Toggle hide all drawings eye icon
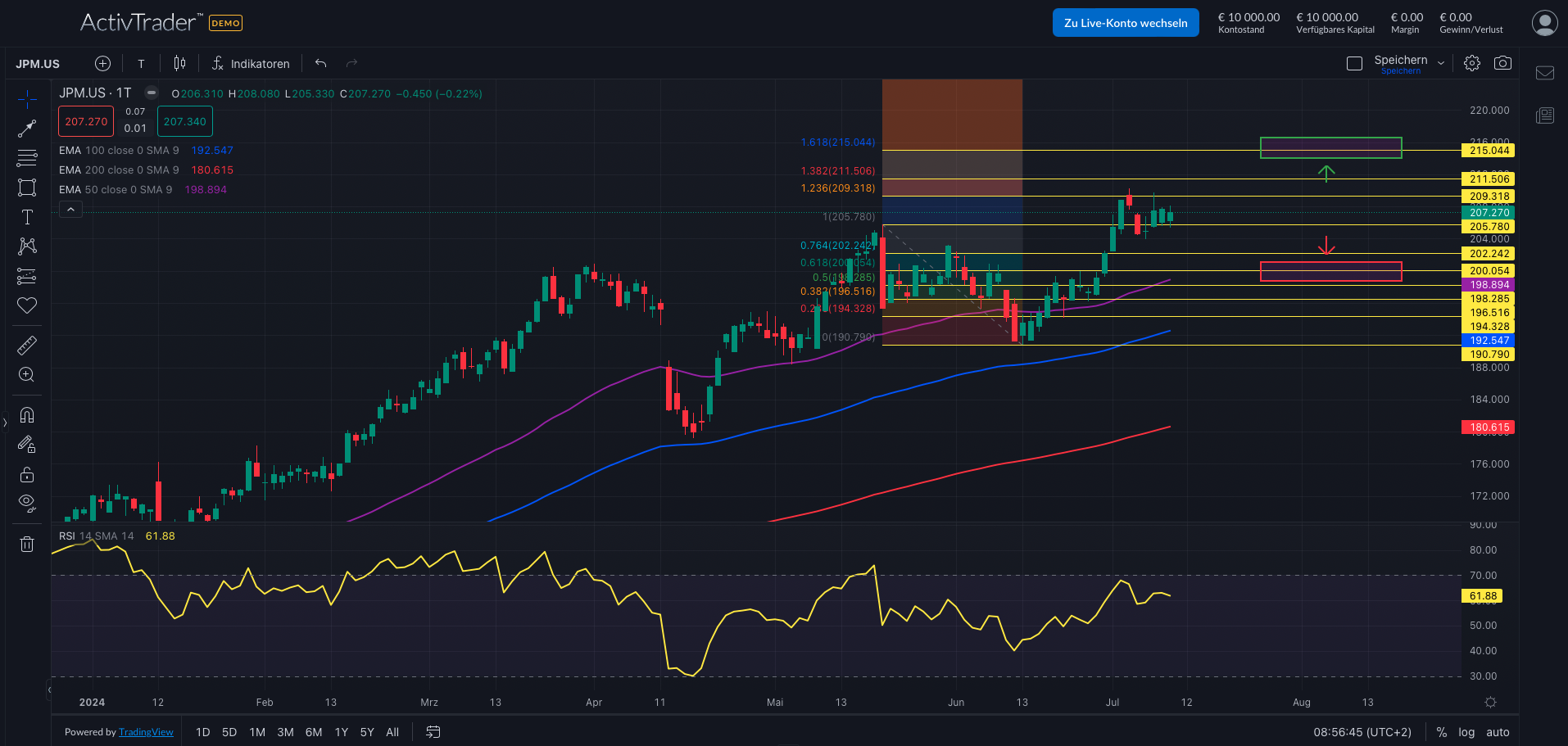The width and height of the screenshot is (1568, 746). [x=27, y=503]
